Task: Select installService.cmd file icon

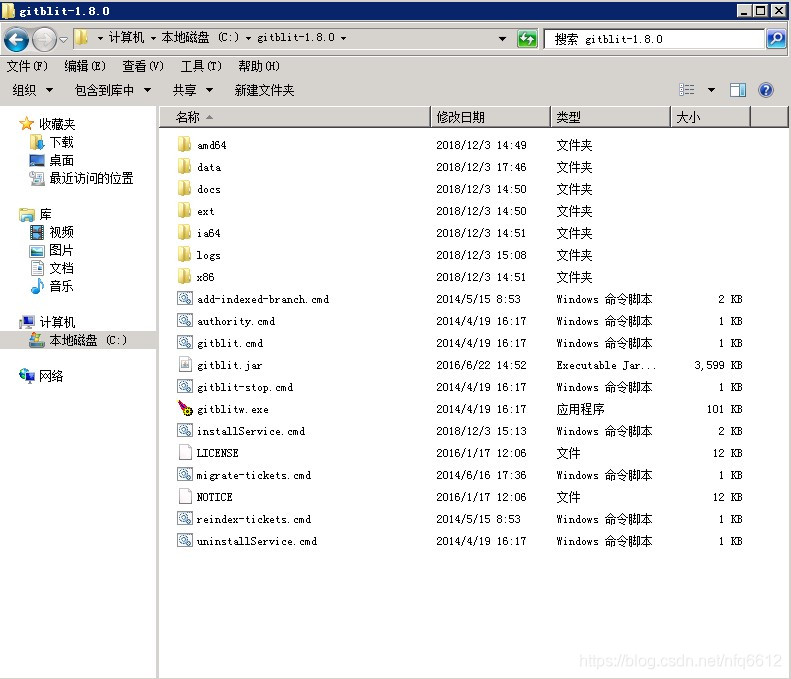Action: (x=185, y=430)
